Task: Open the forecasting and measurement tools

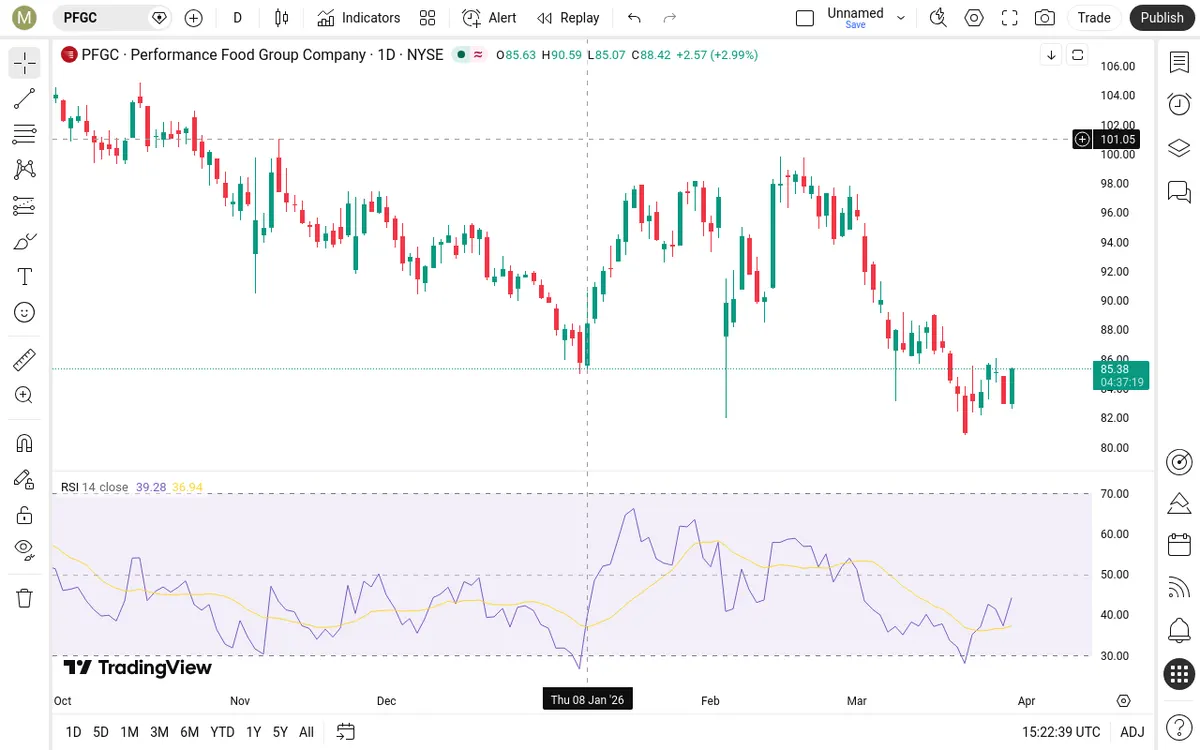Action: pyautogui.click(x=25, y=206)
